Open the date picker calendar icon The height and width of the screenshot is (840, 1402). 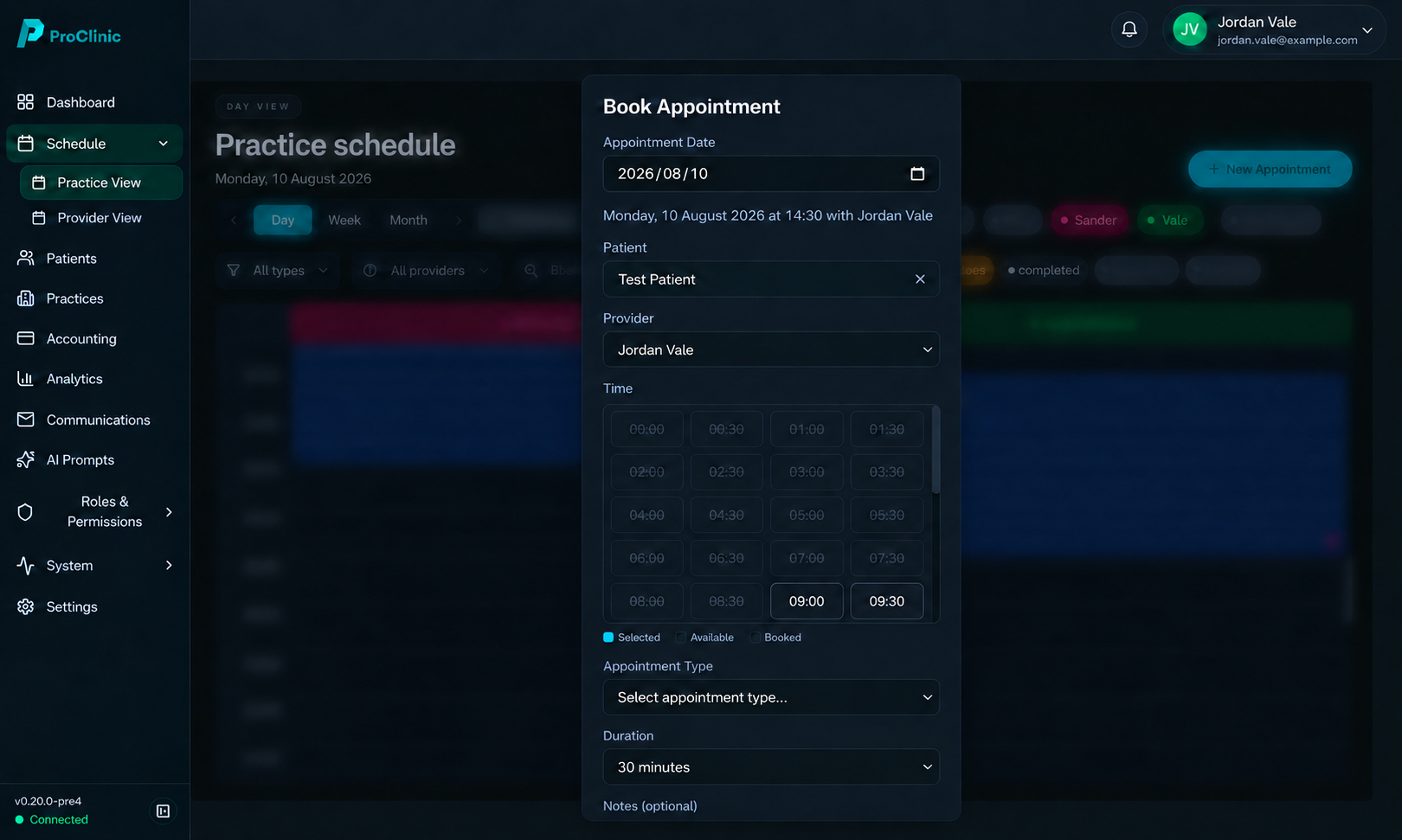[x=917, y=174]
